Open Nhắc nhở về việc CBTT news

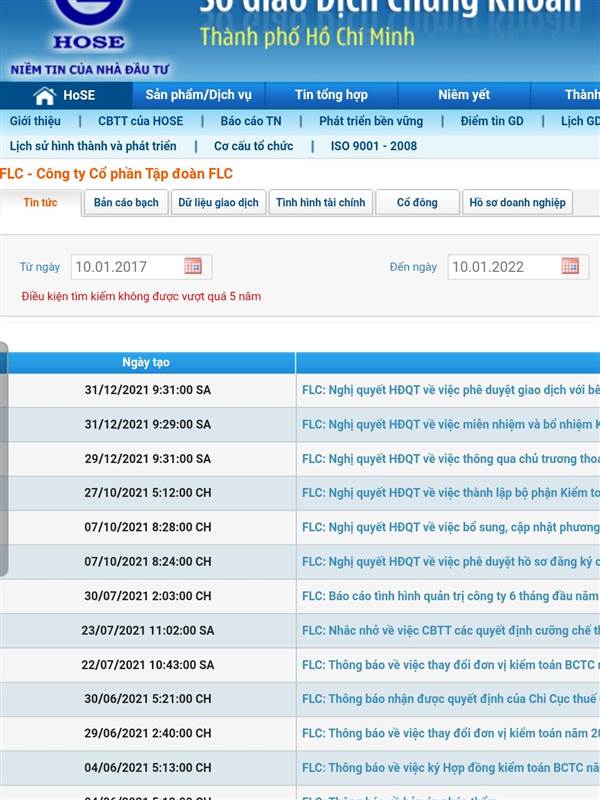click(451, 631)
